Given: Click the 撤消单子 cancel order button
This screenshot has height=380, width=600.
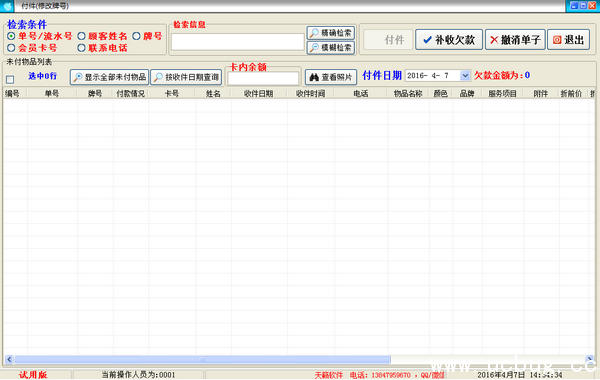Looking at the screenshot, I should click(515, 39).
